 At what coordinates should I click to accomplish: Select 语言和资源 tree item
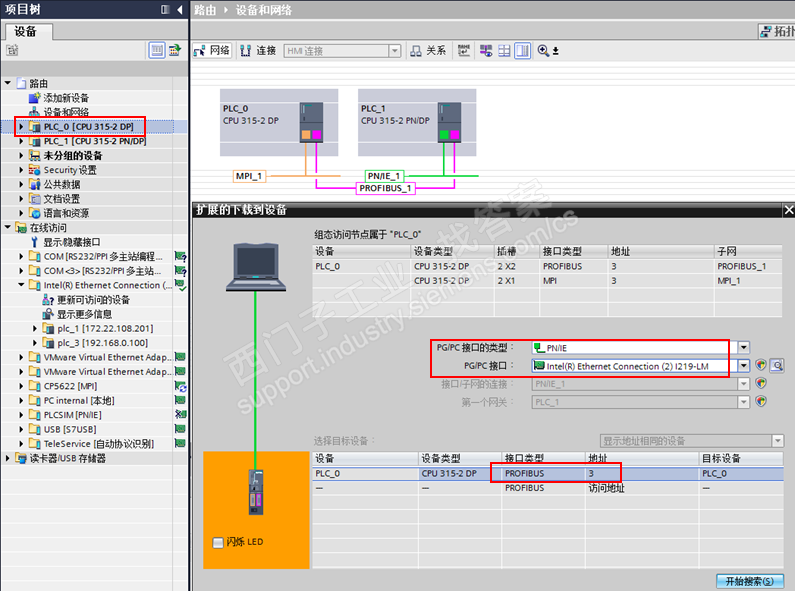click(66, 213)
